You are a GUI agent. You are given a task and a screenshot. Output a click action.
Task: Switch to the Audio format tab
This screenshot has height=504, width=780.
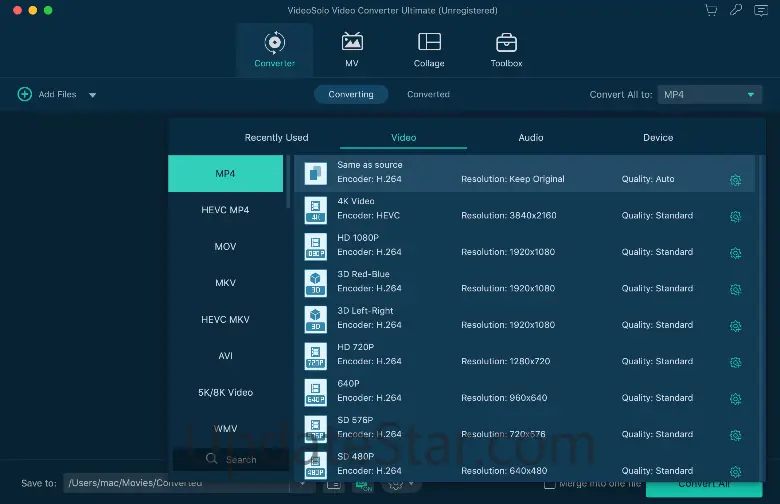(x=531, y=138)
